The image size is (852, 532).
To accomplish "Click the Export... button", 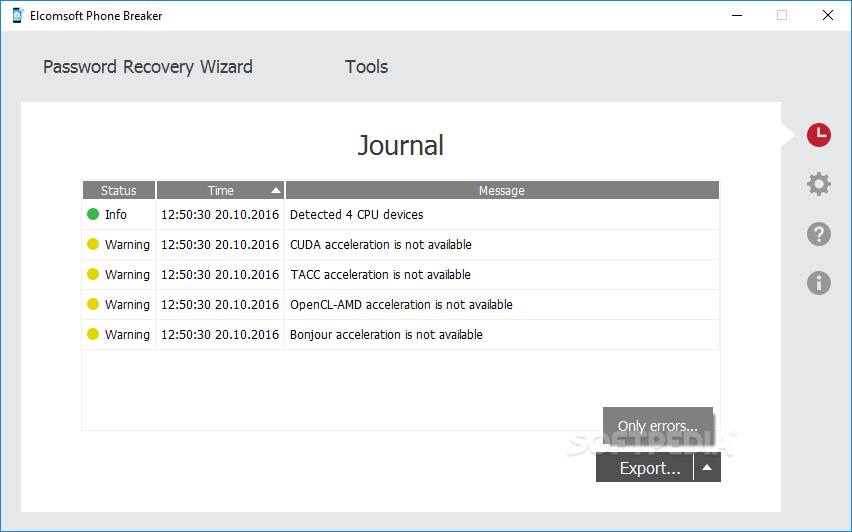I will [x=645, y=467].
